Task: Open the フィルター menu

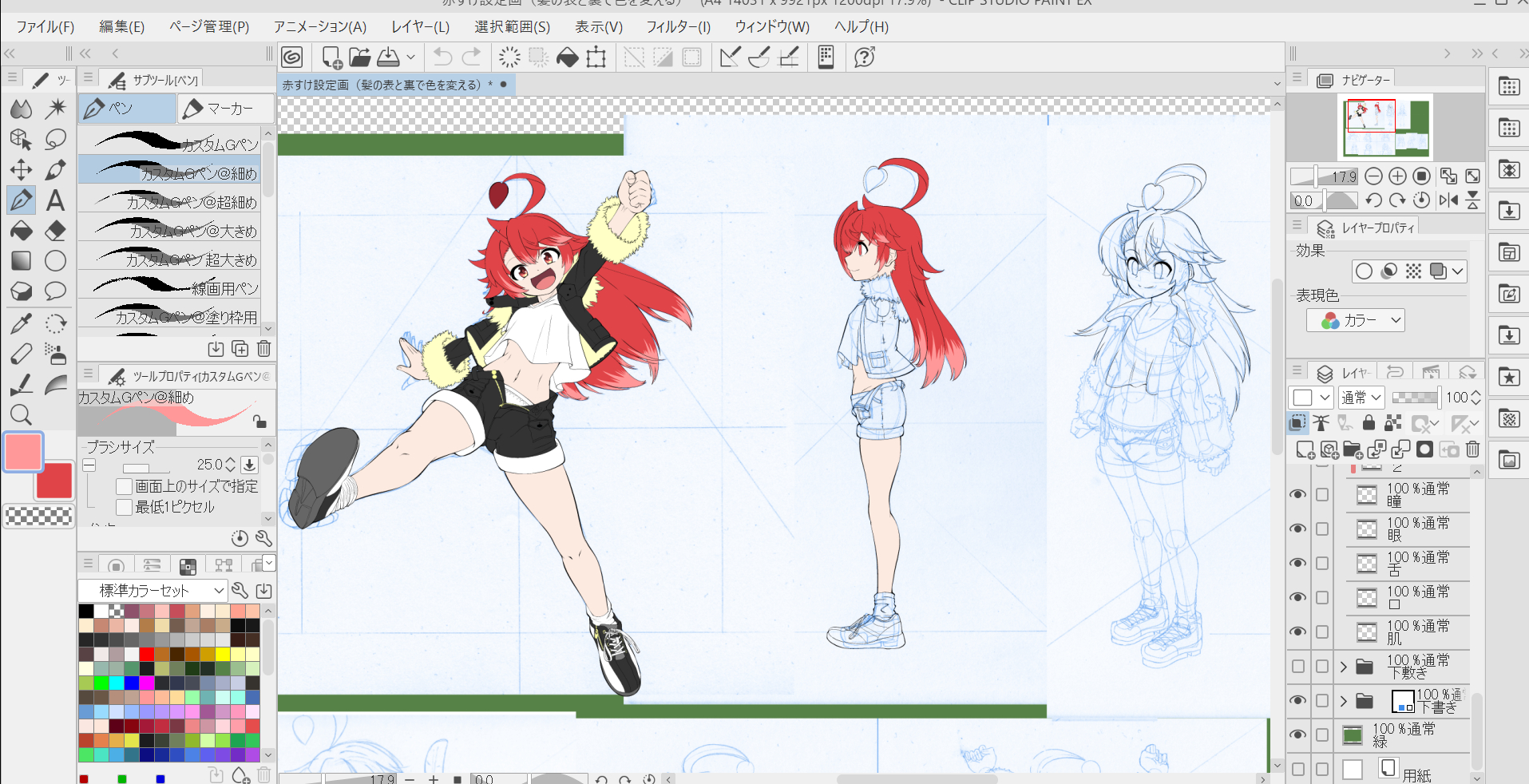Action: (678, 26)
